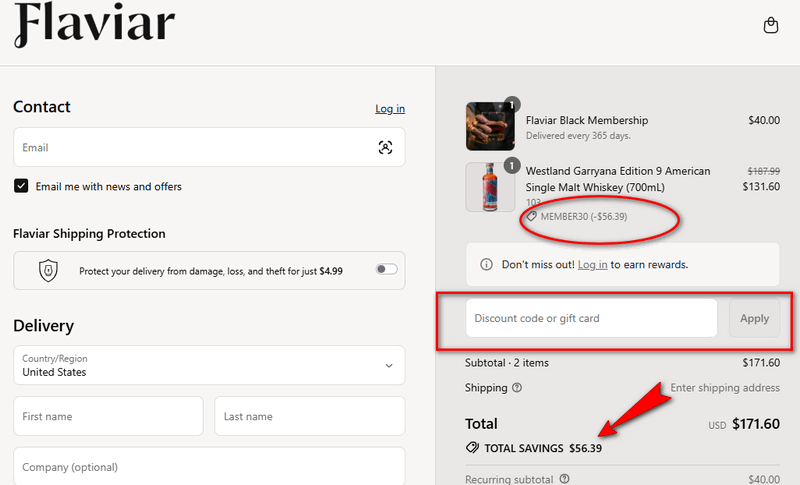Open the shopping bag cart icon
The height and width of the screenshot is (485, 800).
(x=770, y=26)
